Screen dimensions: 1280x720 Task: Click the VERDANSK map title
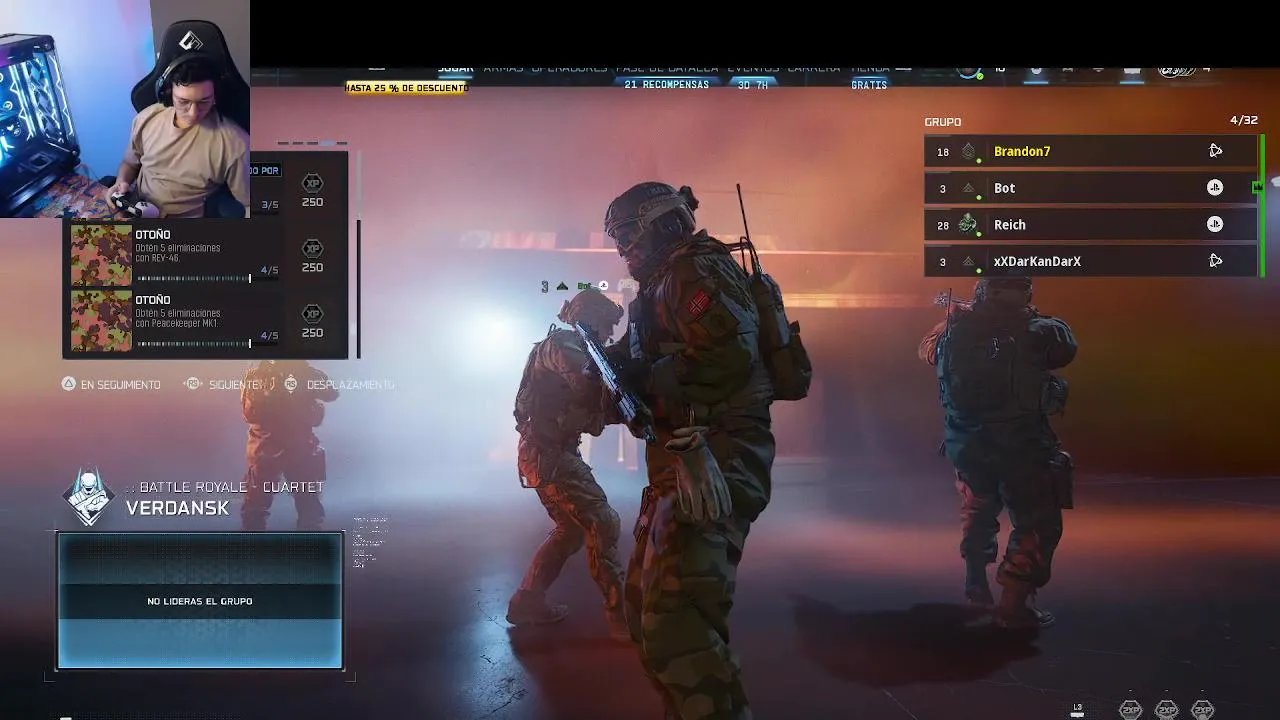(x=178, y=508)
